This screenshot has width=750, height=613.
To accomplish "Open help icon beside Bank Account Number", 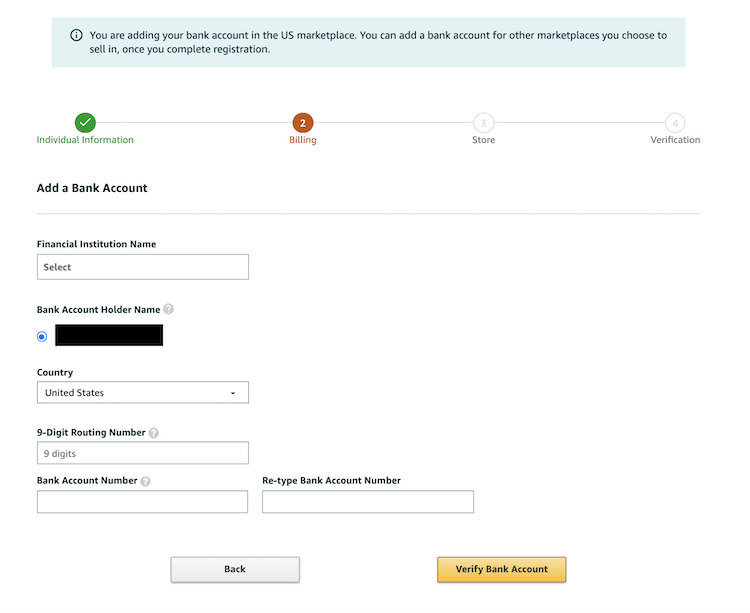I will coord(145,481).
